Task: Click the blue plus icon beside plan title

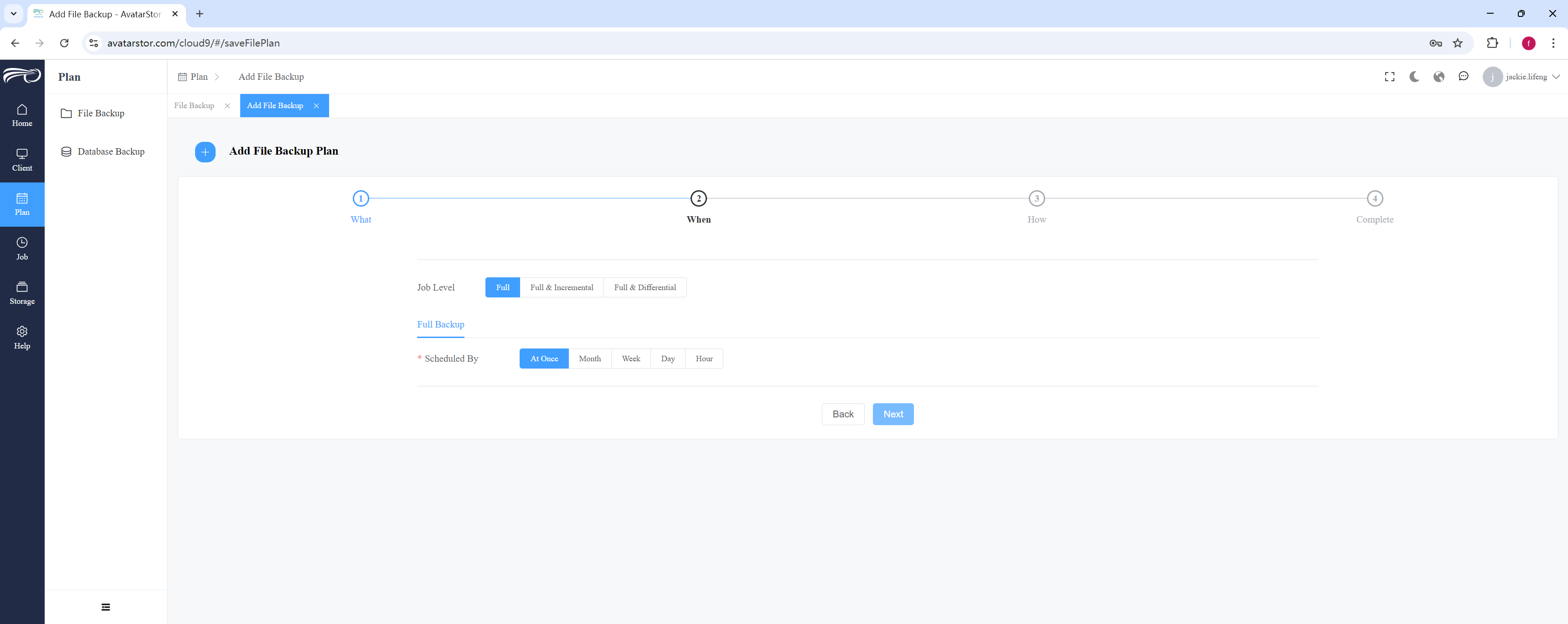Action: coord(205,152)
